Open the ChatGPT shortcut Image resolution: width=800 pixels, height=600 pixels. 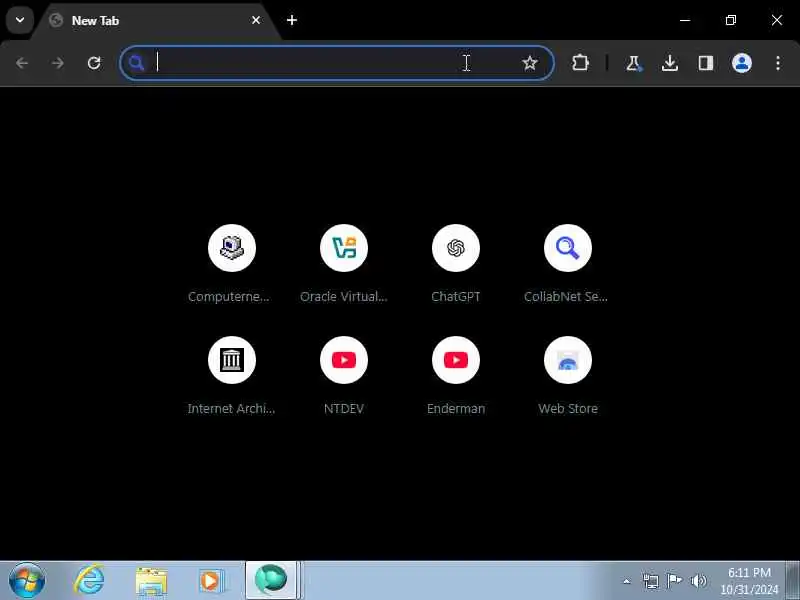[456, 265]
